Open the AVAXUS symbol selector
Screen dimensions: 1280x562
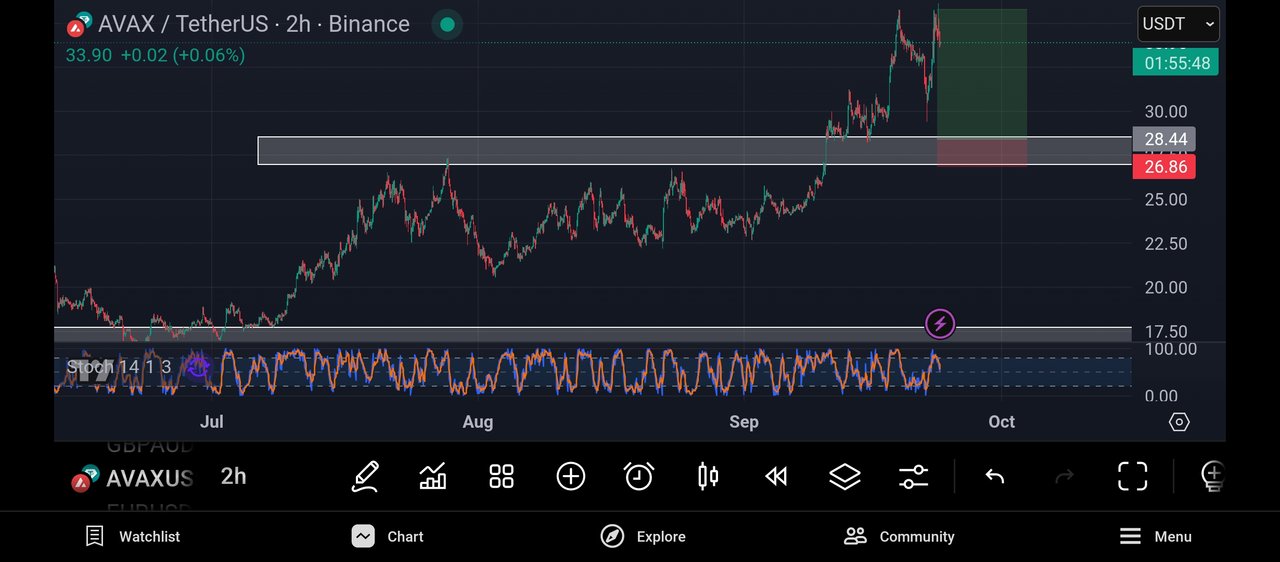tap(132, 478)
